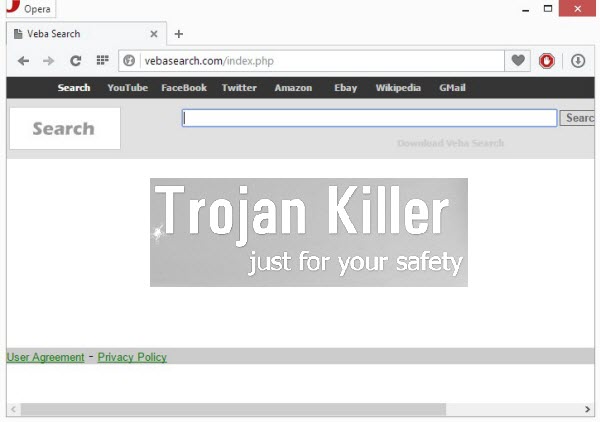This screenshot has height=422, width=600.
Task: Open YouTube in the navigation bar
Action: (x=127, y=88)
